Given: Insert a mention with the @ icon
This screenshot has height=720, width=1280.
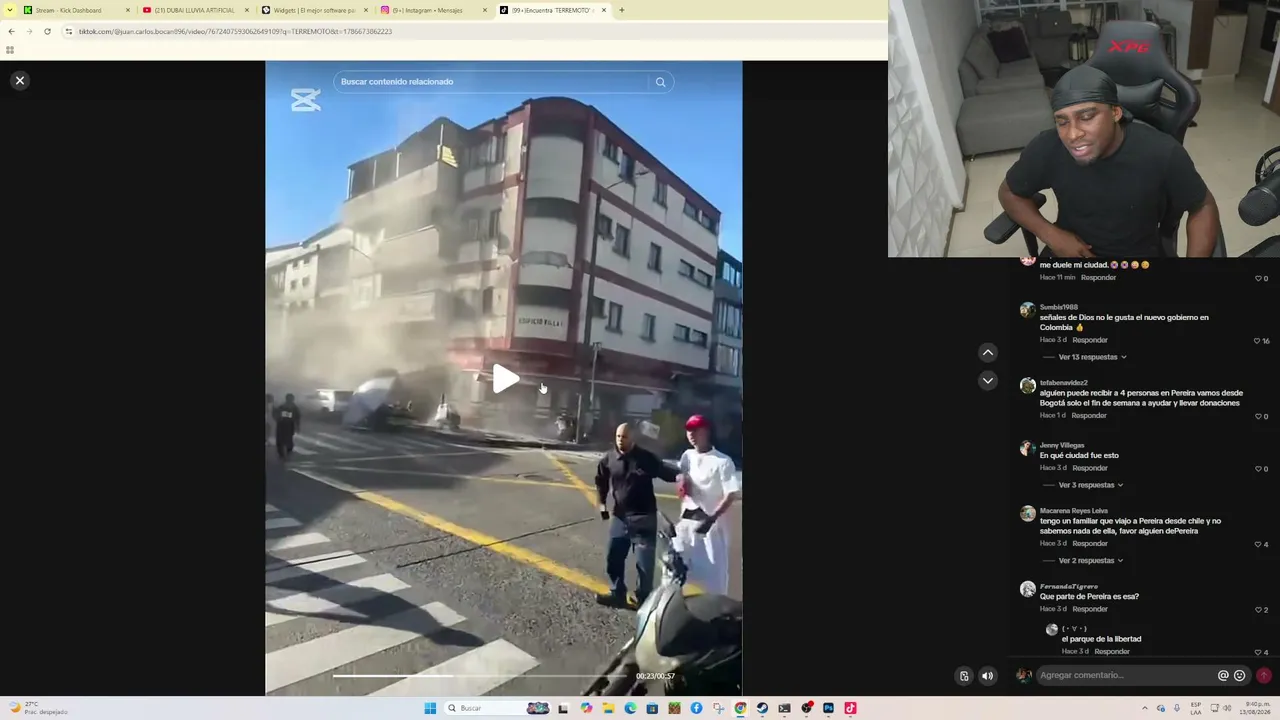Looking at the screenshot, I should [x=1223, y=676].
